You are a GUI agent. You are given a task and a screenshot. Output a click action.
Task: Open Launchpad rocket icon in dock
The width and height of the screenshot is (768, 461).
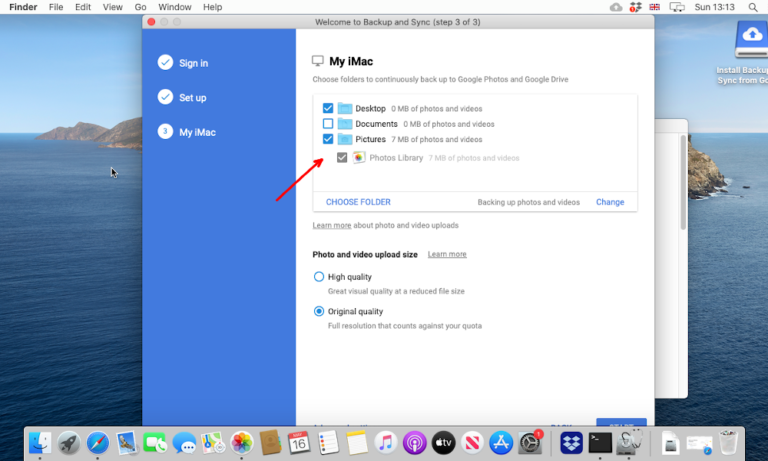click(x=69, y=443)
